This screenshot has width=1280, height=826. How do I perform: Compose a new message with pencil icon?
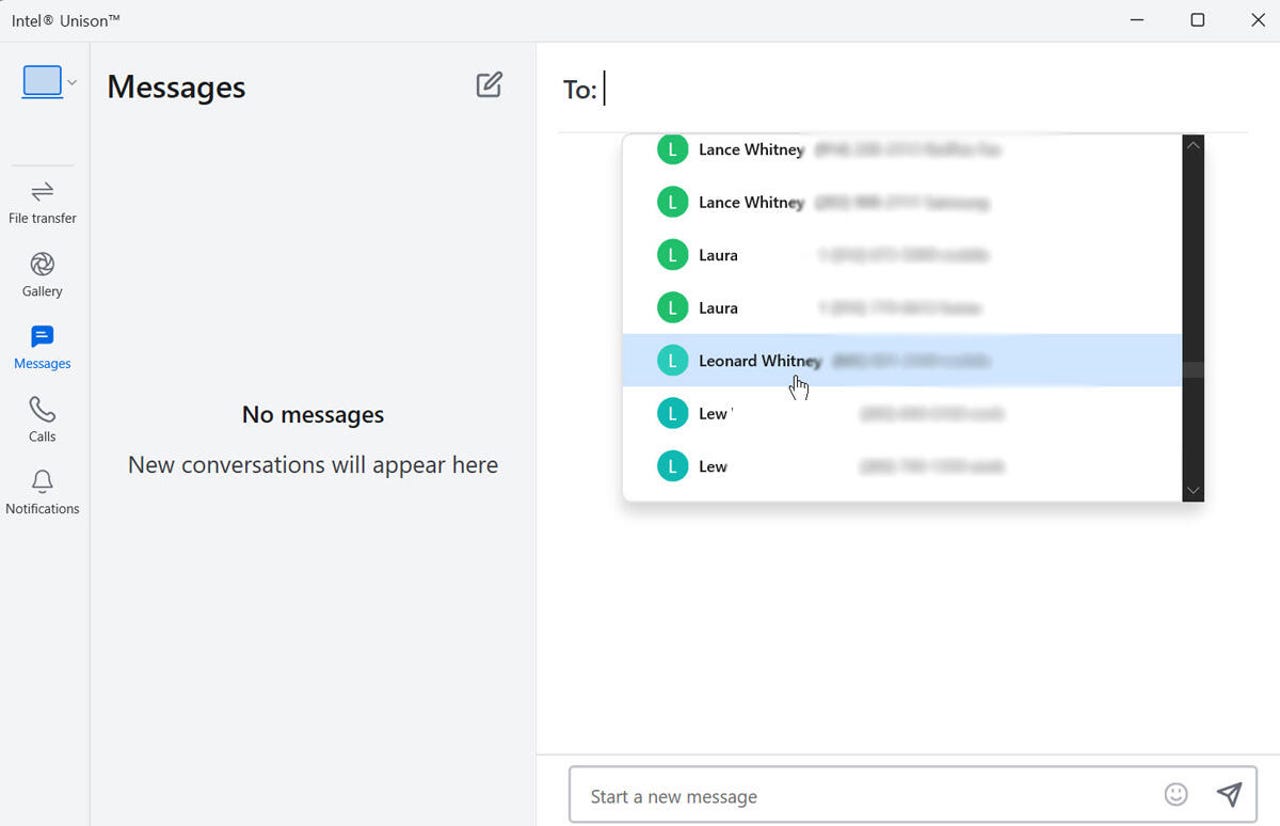[489, 85]
